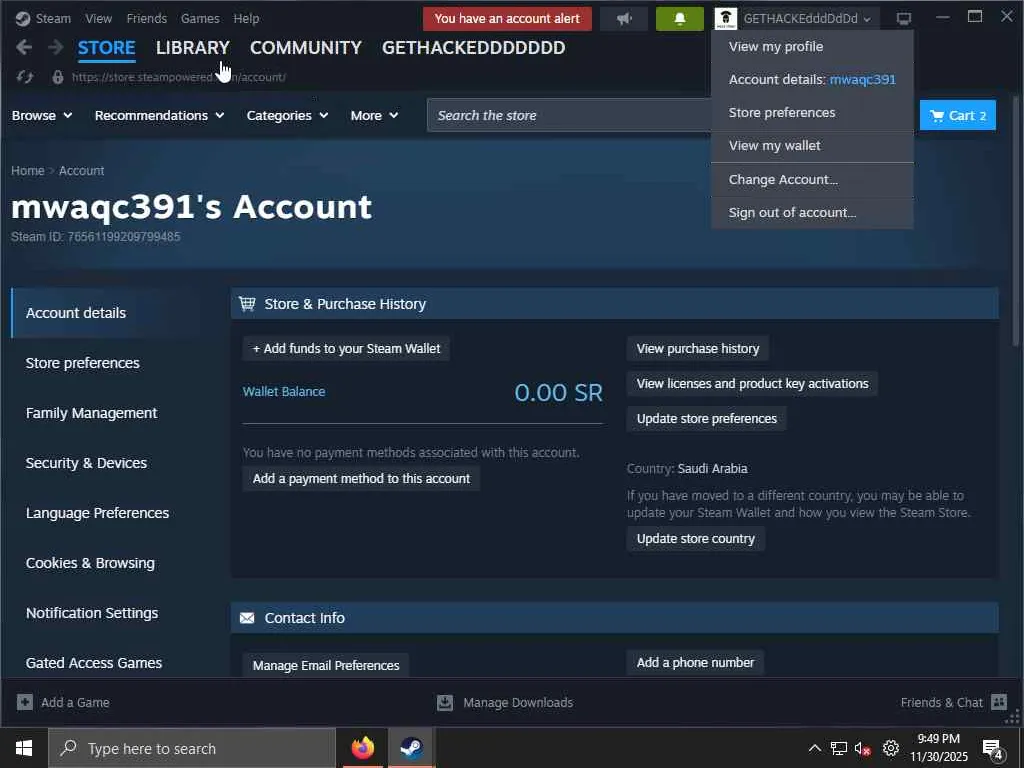The image size is (1024, 768).
Task: Click the Home breadcrumb link
Action: pos(27,170)
